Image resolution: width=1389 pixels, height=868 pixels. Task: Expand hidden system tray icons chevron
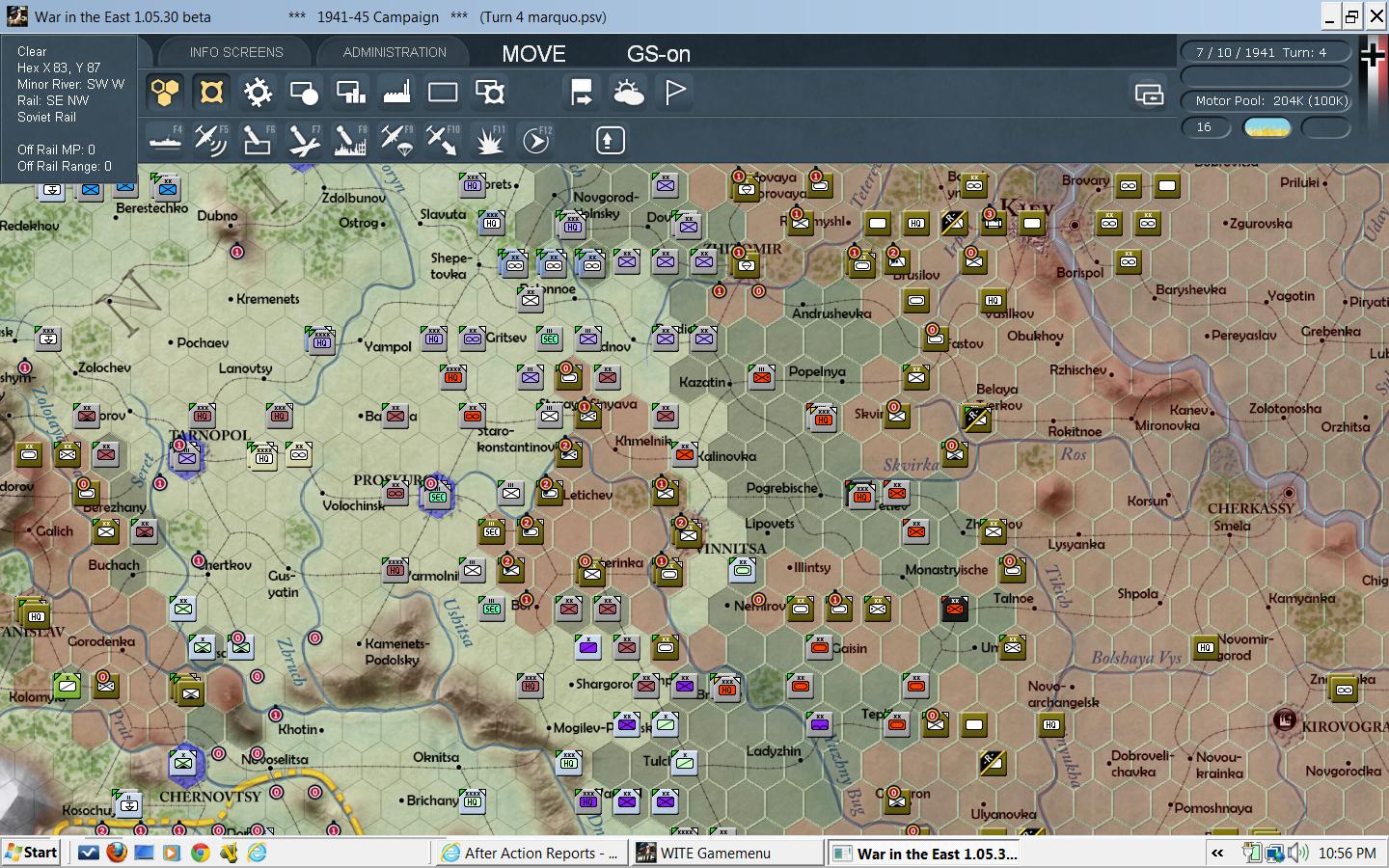click(1217, 853)
